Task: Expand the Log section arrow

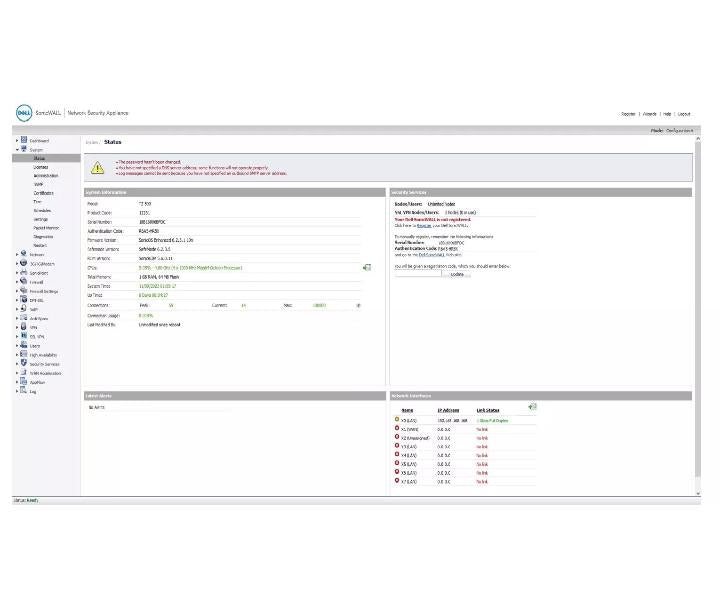Action: coord(17,391)
